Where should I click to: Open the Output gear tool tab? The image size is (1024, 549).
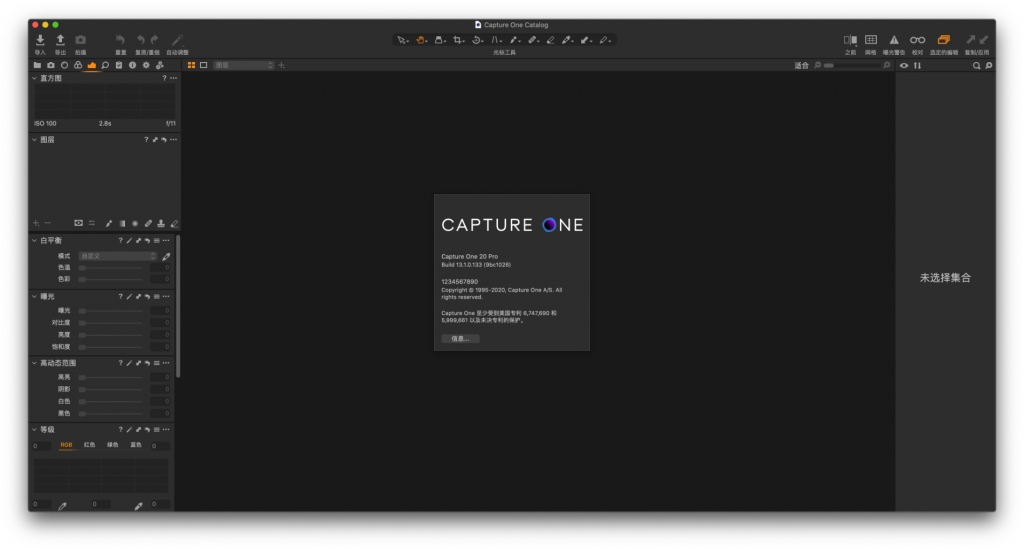click(146, 65)
